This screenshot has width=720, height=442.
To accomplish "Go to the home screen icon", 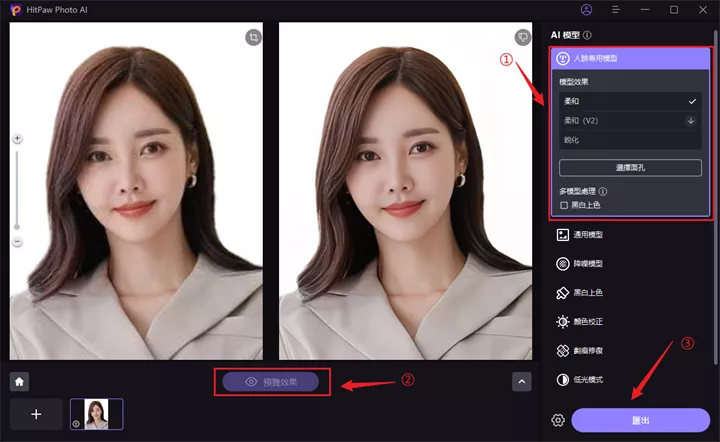I will coord(19,381).
